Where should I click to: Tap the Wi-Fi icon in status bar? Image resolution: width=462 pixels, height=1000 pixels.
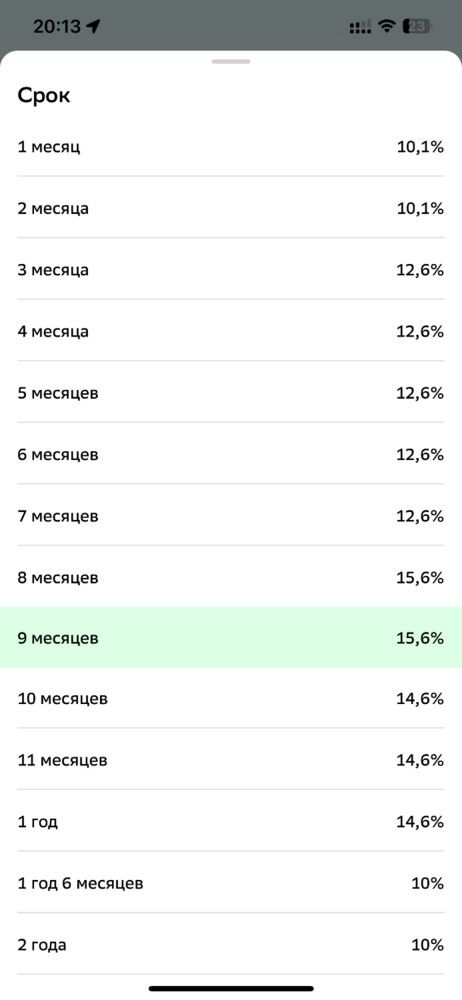click(386, 26)
